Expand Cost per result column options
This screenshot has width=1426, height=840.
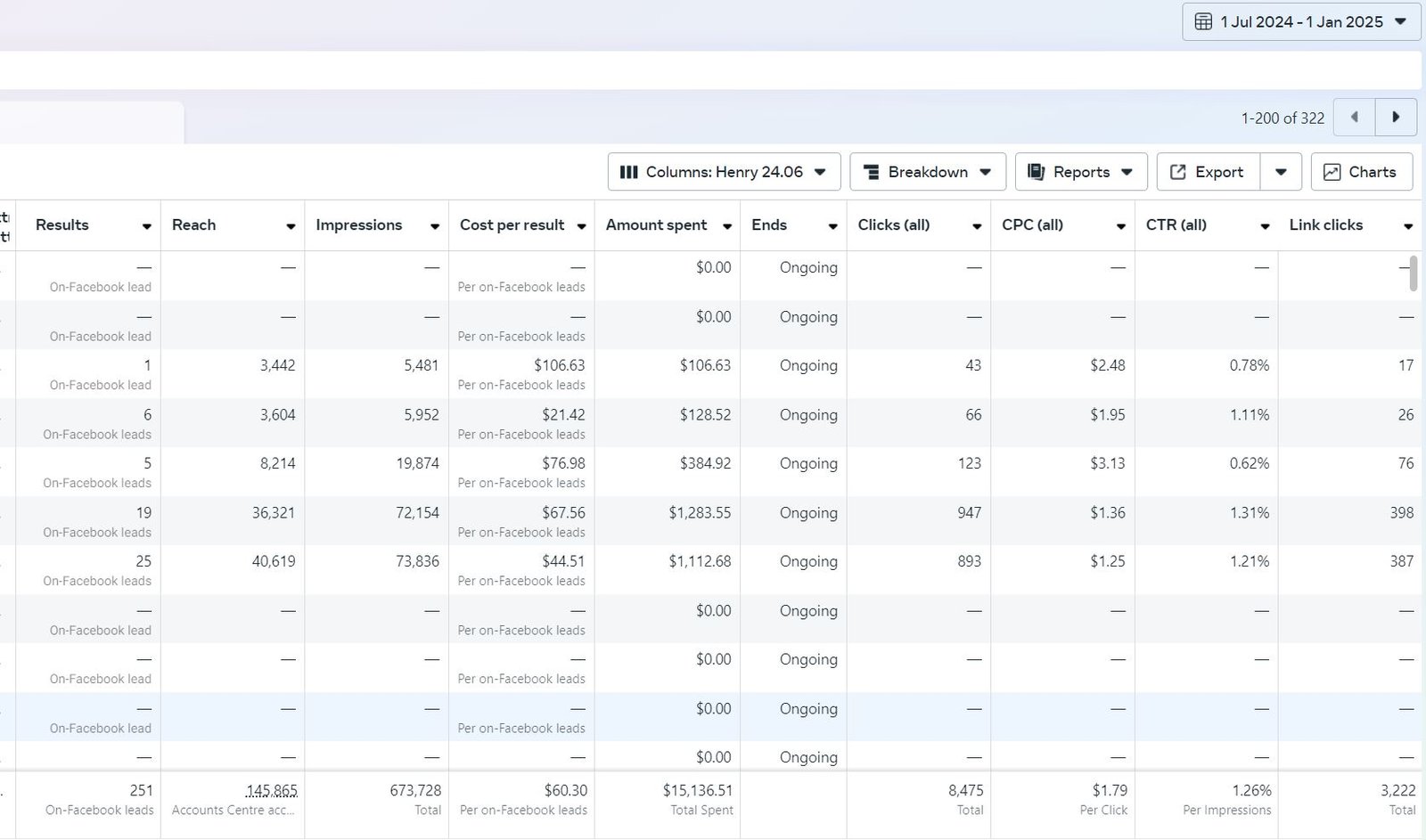(x=581, y=226)
